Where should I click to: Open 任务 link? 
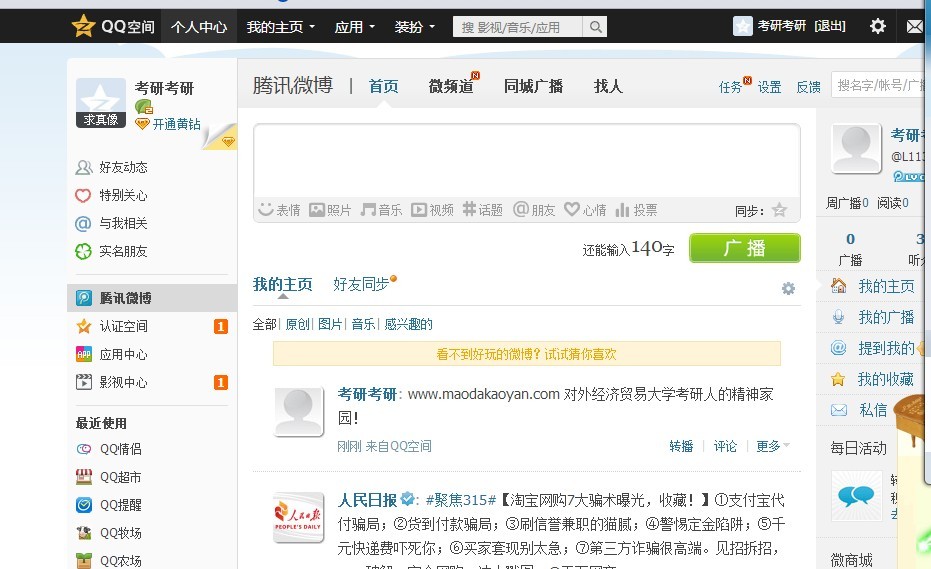point(730,87)
